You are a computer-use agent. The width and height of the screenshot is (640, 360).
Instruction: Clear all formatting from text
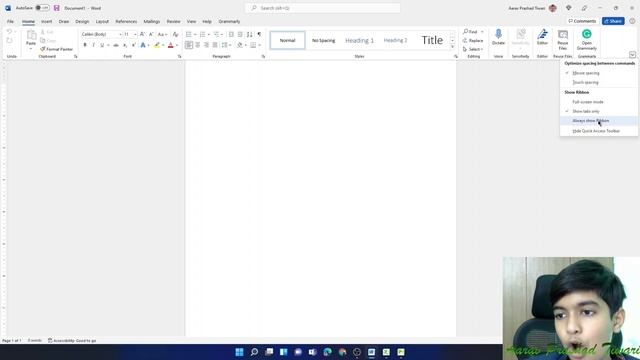[x=176, y=34]
